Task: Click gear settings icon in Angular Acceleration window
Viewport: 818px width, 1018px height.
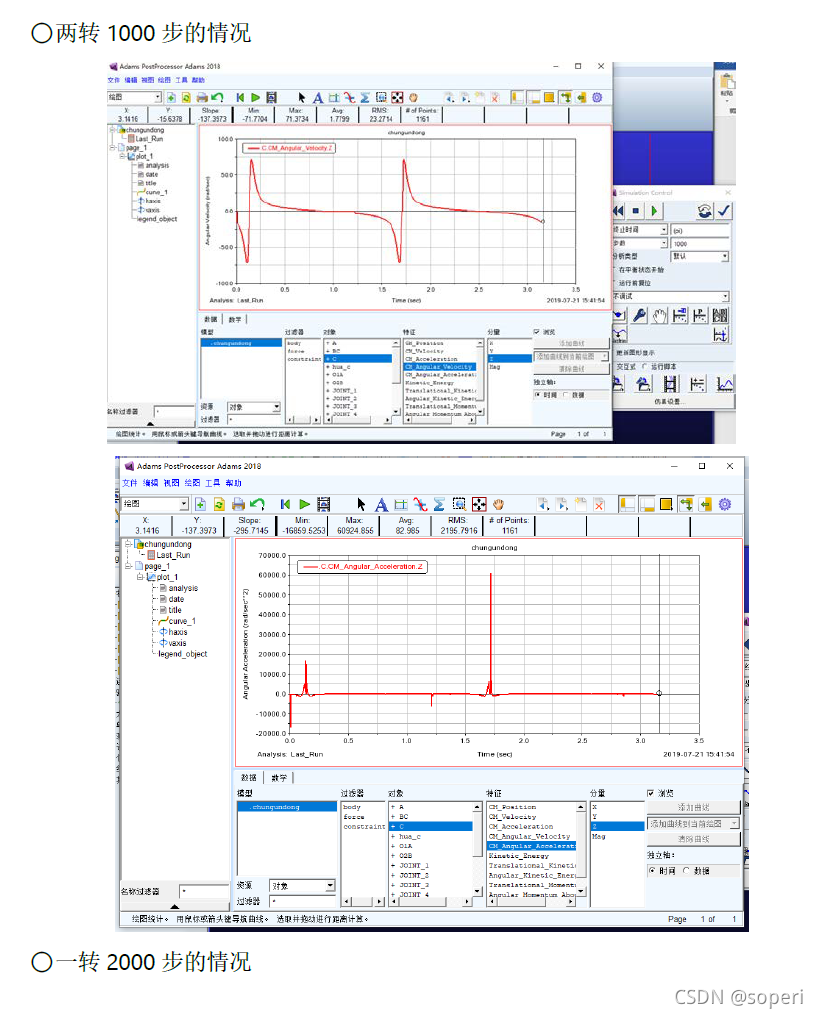Action: (725, 504)
